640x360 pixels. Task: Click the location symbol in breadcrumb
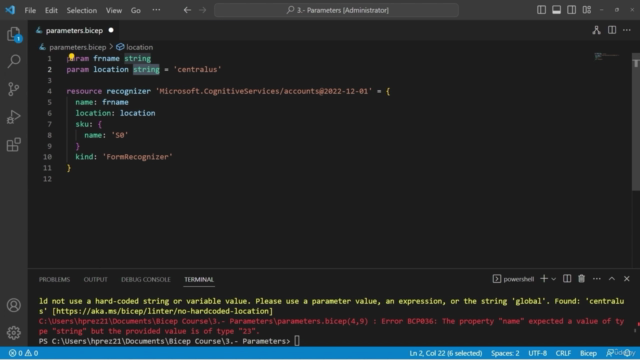139,47
